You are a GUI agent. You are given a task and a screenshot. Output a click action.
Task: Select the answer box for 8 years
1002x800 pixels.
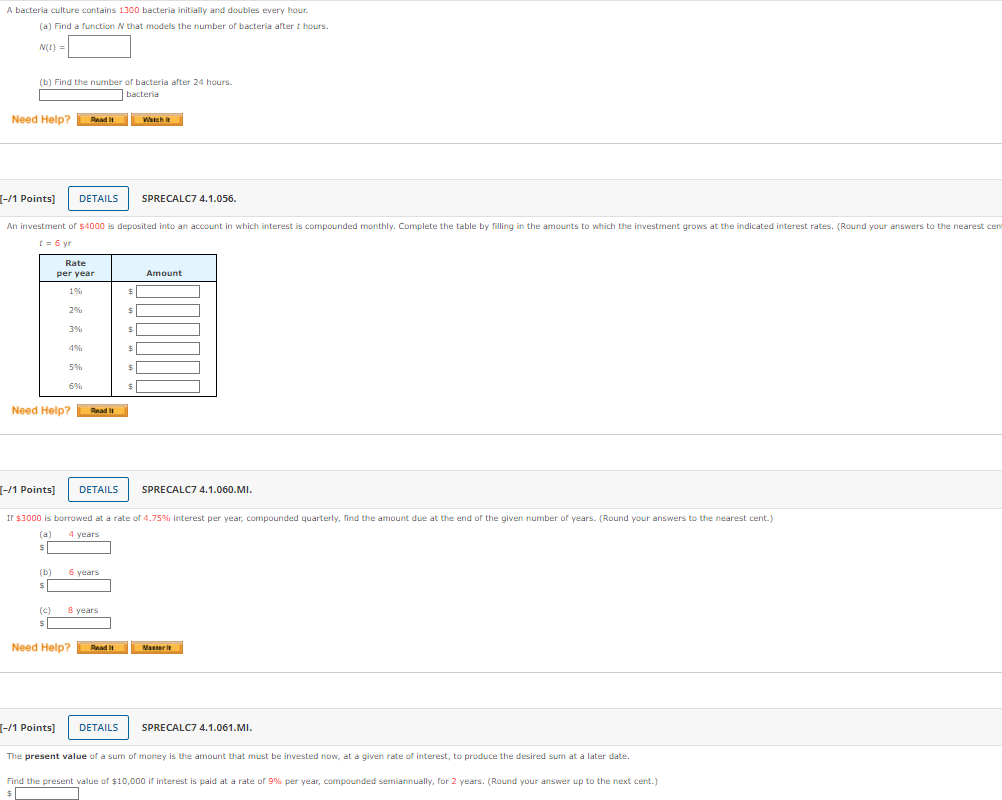pyautogui.click(x=79, y=623)
